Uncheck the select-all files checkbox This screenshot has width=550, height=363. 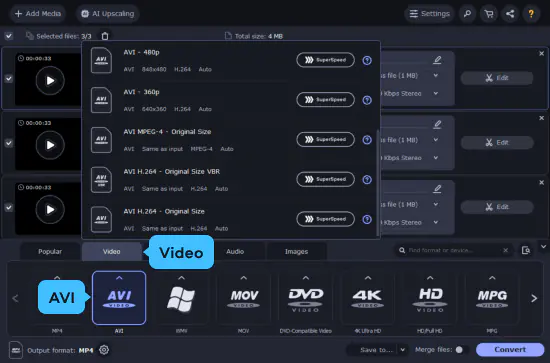[x=9, y=36]
